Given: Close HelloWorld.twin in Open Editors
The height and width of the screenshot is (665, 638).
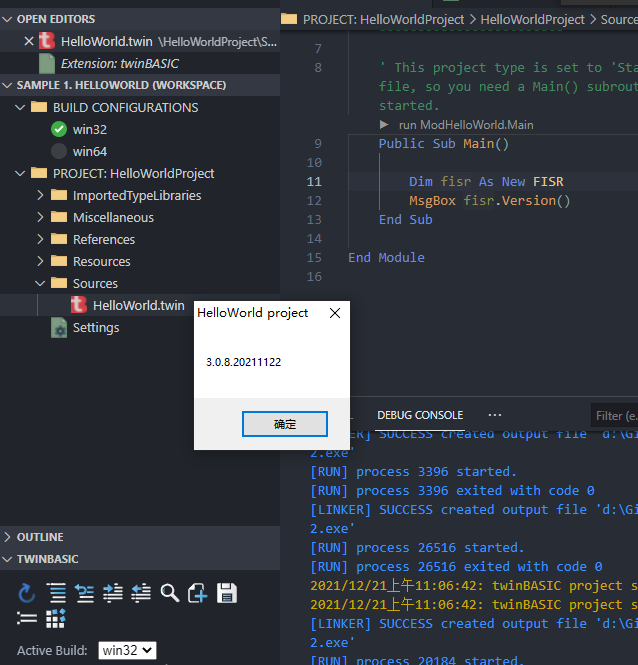Looking at the screenshot, I should 29,42.
